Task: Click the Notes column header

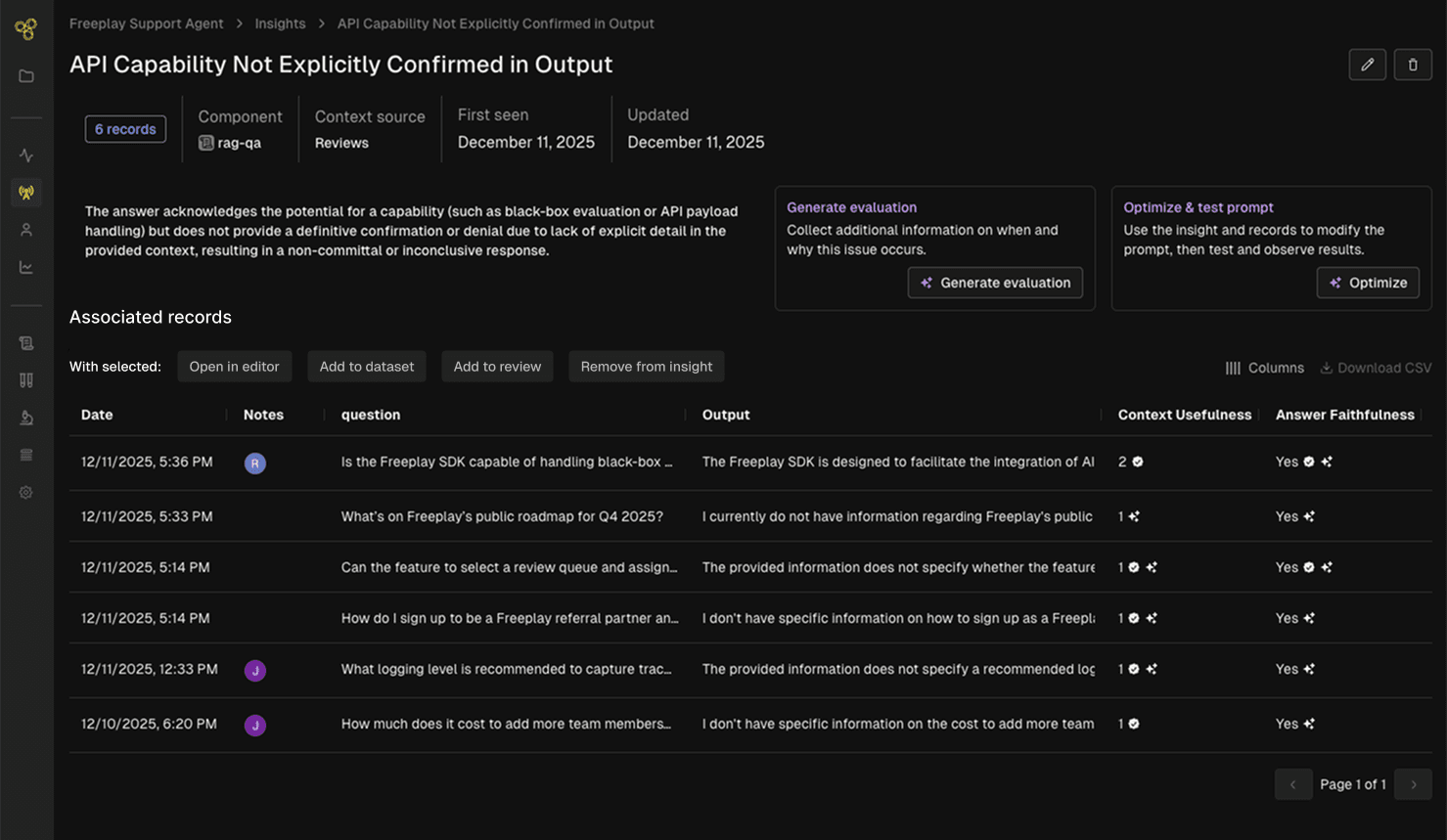Action: [263, 415]
